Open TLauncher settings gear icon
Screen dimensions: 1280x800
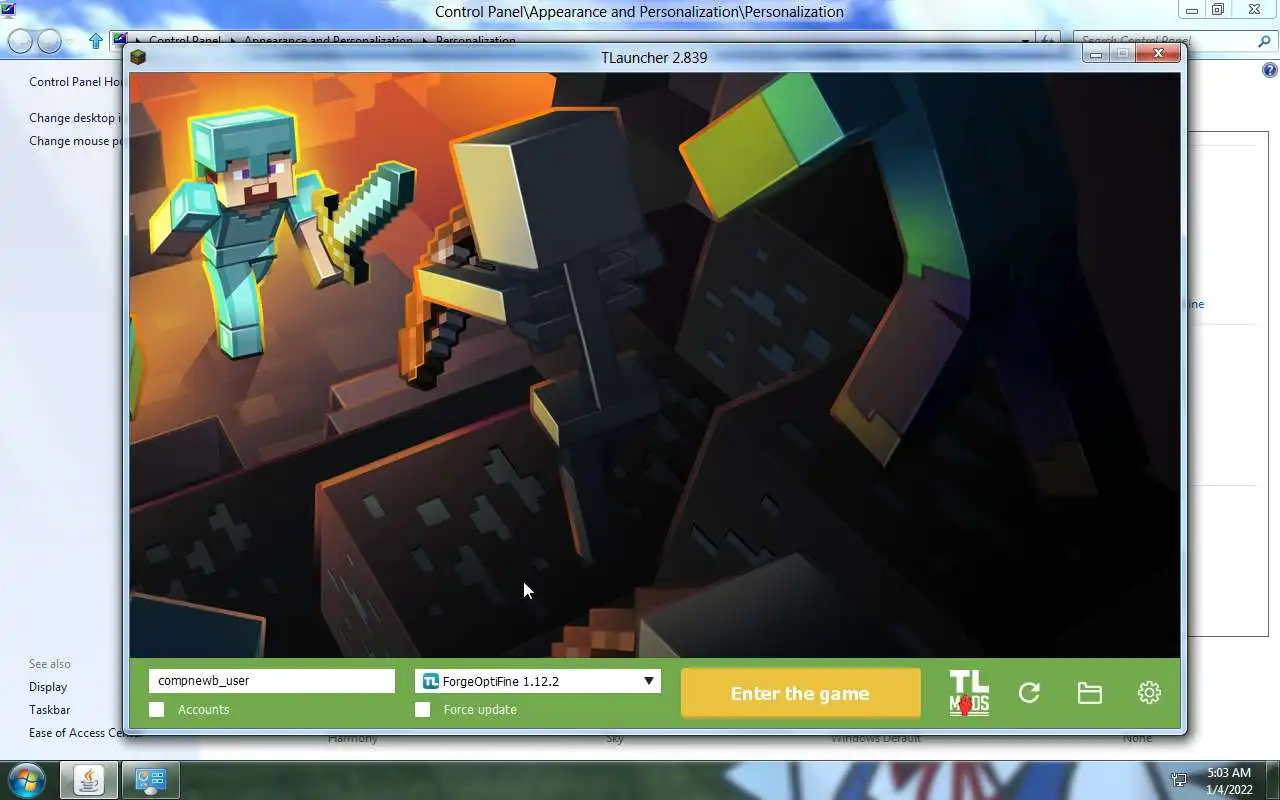coord(1149,693)
